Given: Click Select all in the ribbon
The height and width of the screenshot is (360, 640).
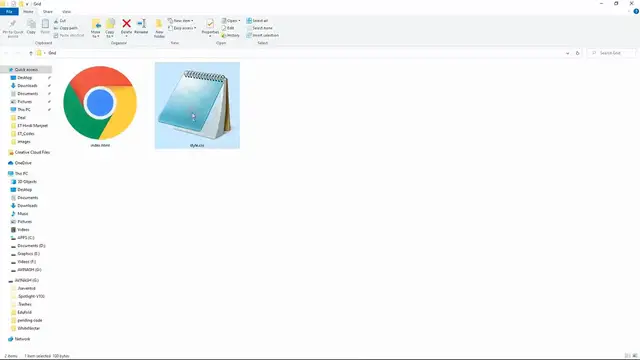Looking at the screenshot, I should [x=257, y=20].
